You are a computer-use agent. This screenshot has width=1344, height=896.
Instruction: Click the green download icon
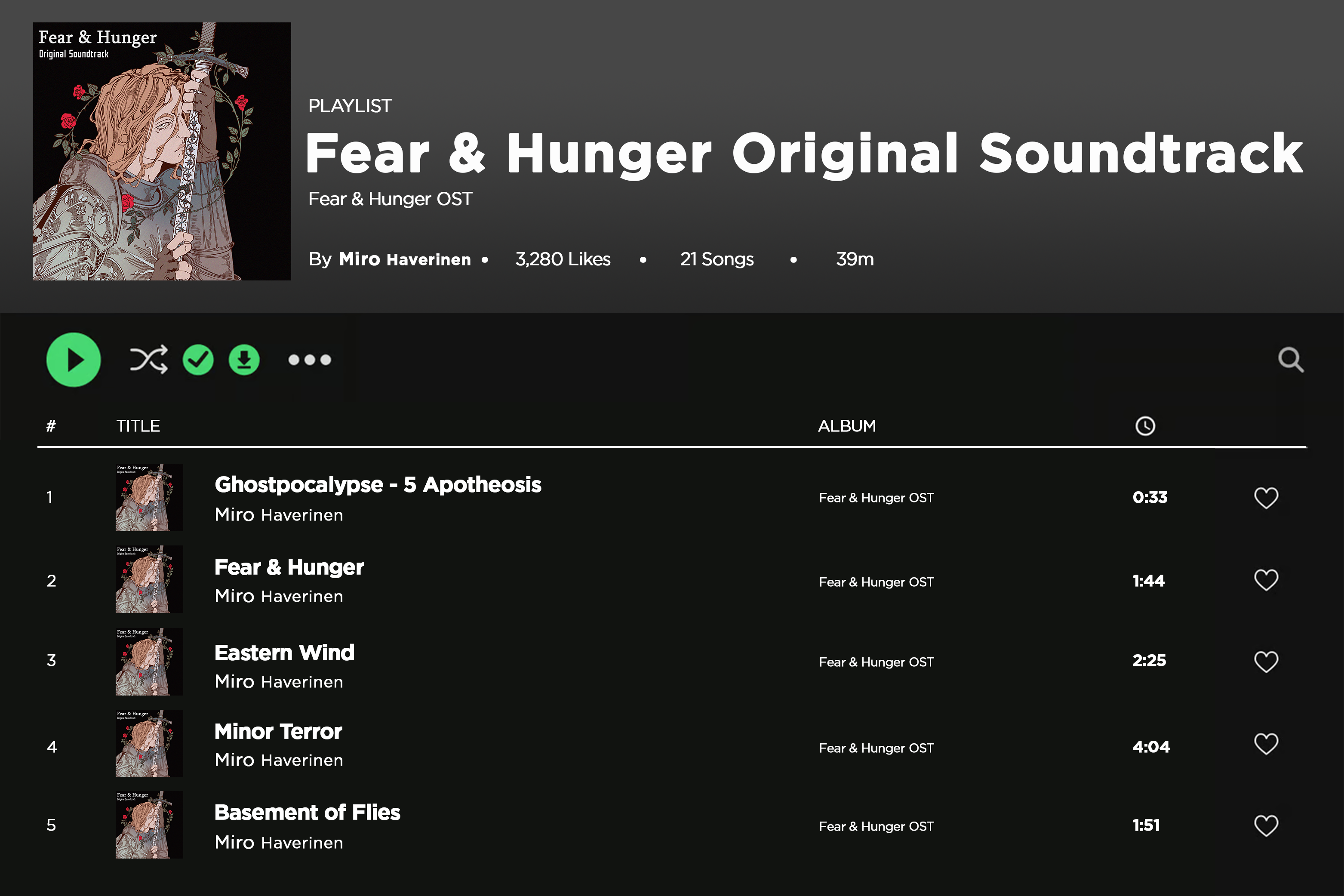244,360
